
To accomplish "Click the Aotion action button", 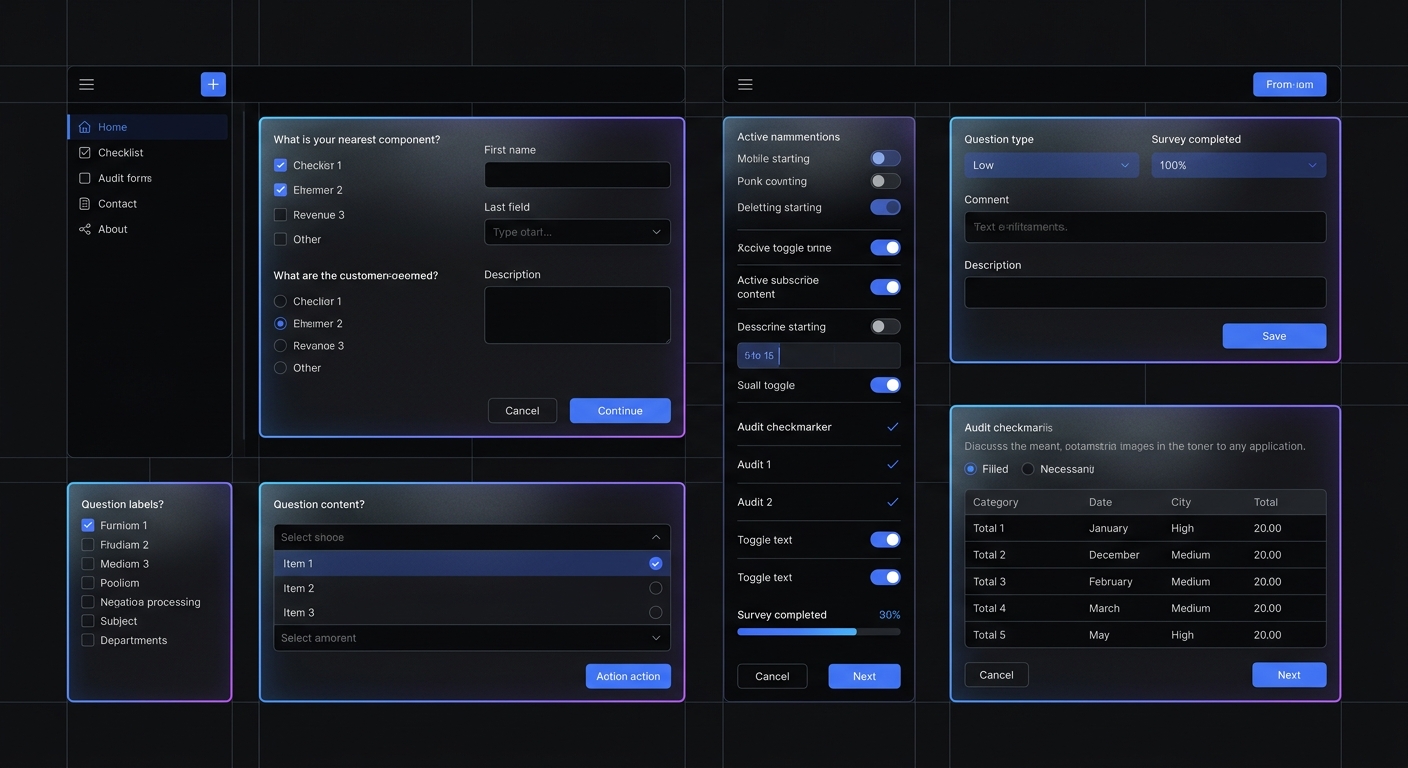I will click(x=628, y=676).
